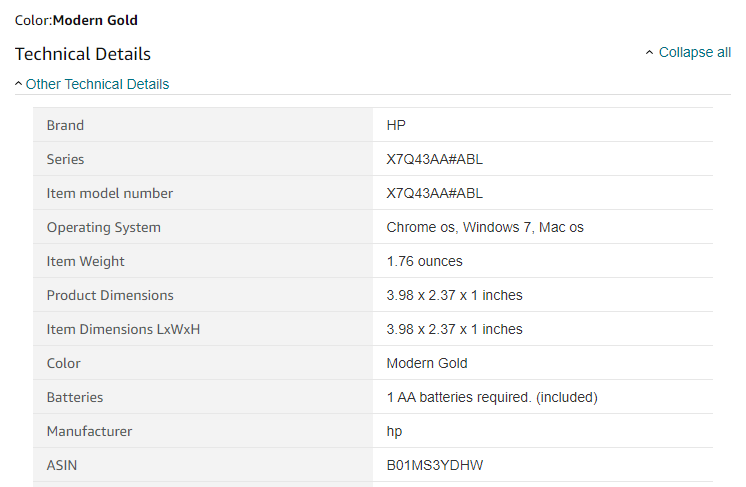Select the 1 AA batteries required value

point(492,397)
